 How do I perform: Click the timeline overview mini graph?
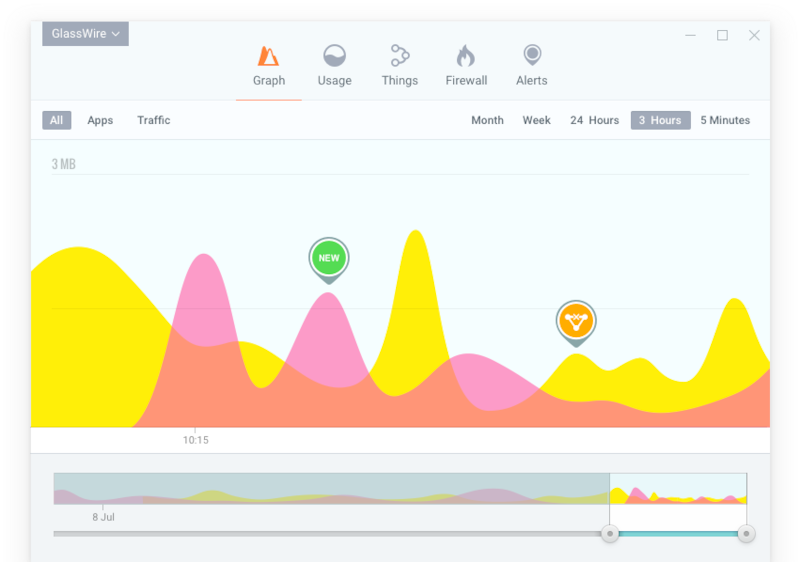(330, 489)
